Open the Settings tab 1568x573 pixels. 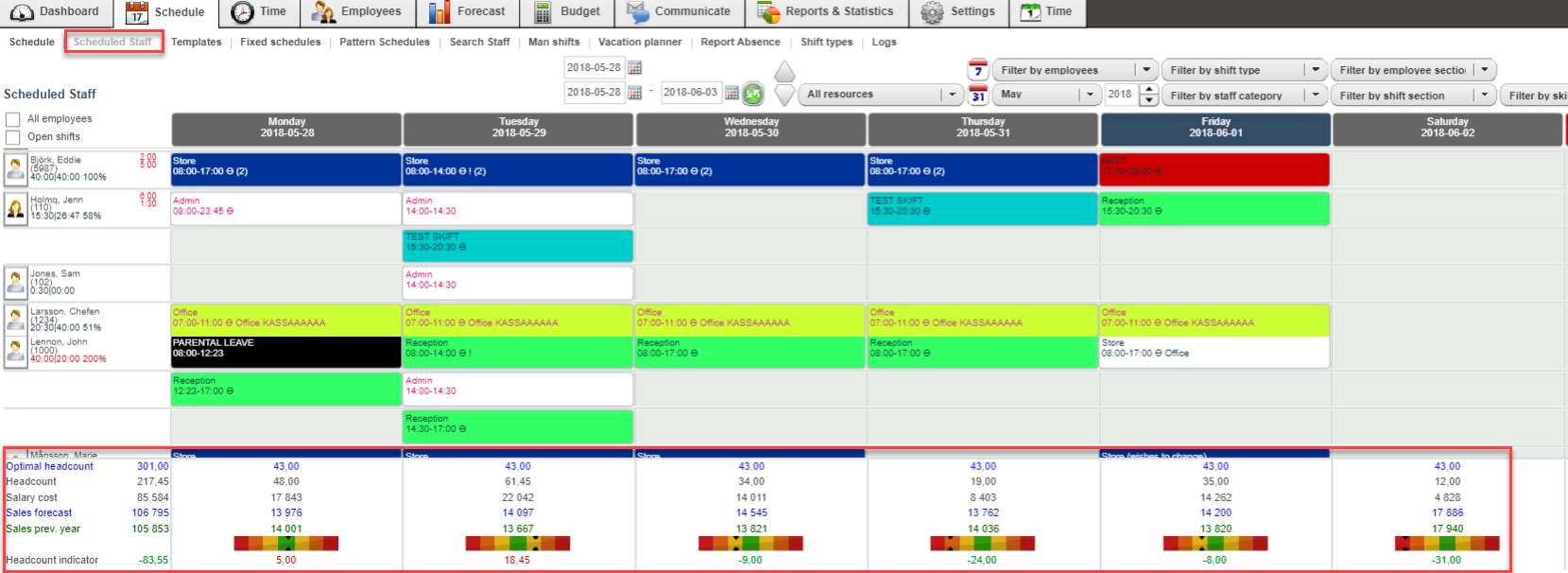[x=958, y=12]
